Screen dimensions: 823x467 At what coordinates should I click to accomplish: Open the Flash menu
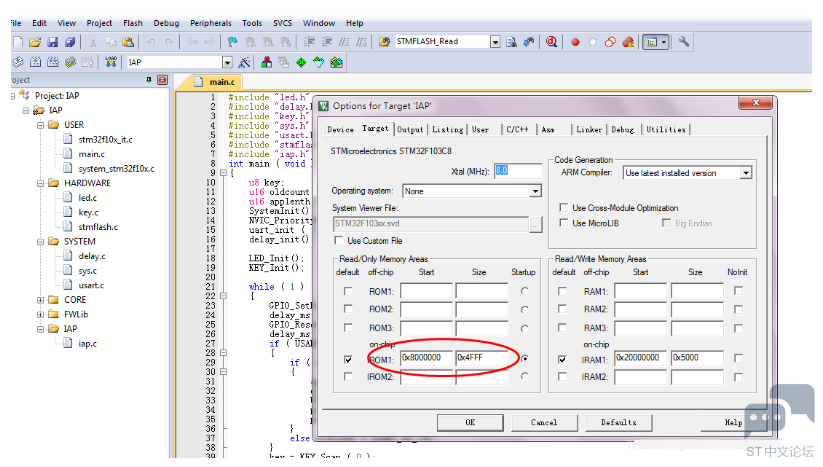[x=133, y=23]
